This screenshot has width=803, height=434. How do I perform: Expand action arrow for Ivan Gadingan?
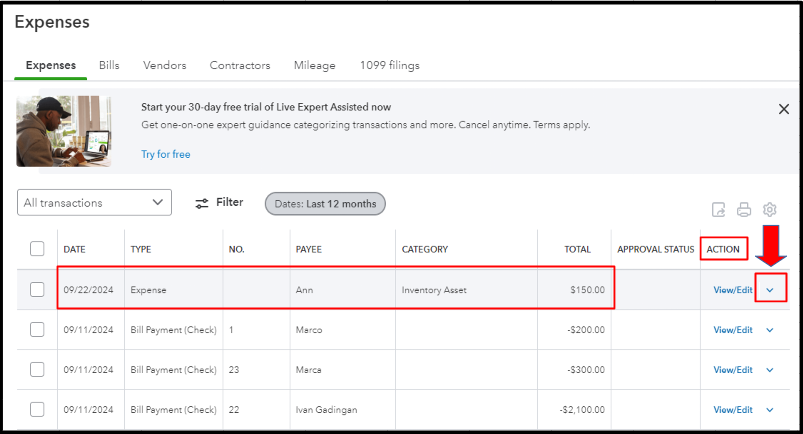pyautogui.click(x=769, y=409)
